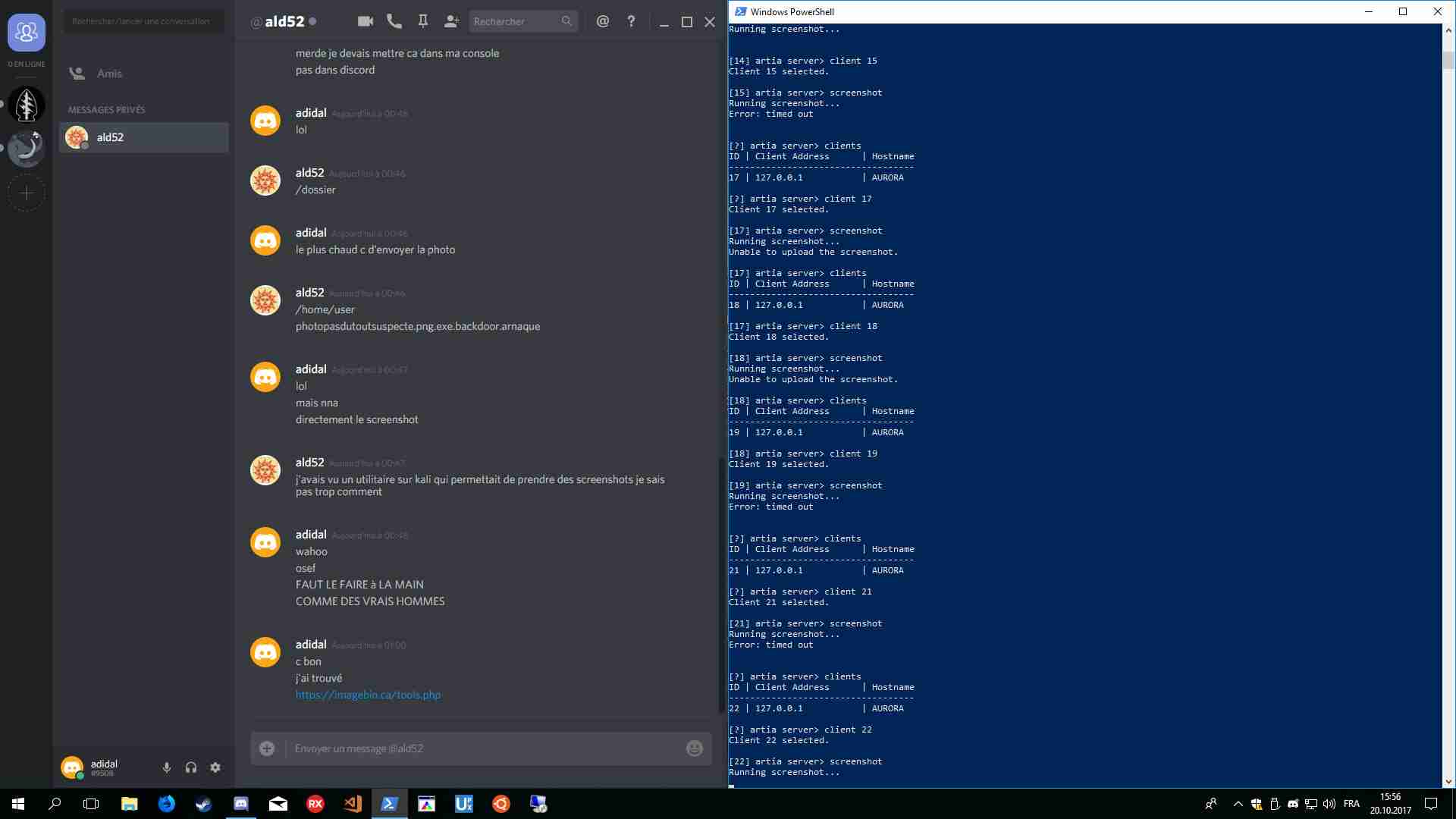The height and width of the screenshot is (819, 1456).
Task: Start a video call with ald52
Action: (366, 21)
